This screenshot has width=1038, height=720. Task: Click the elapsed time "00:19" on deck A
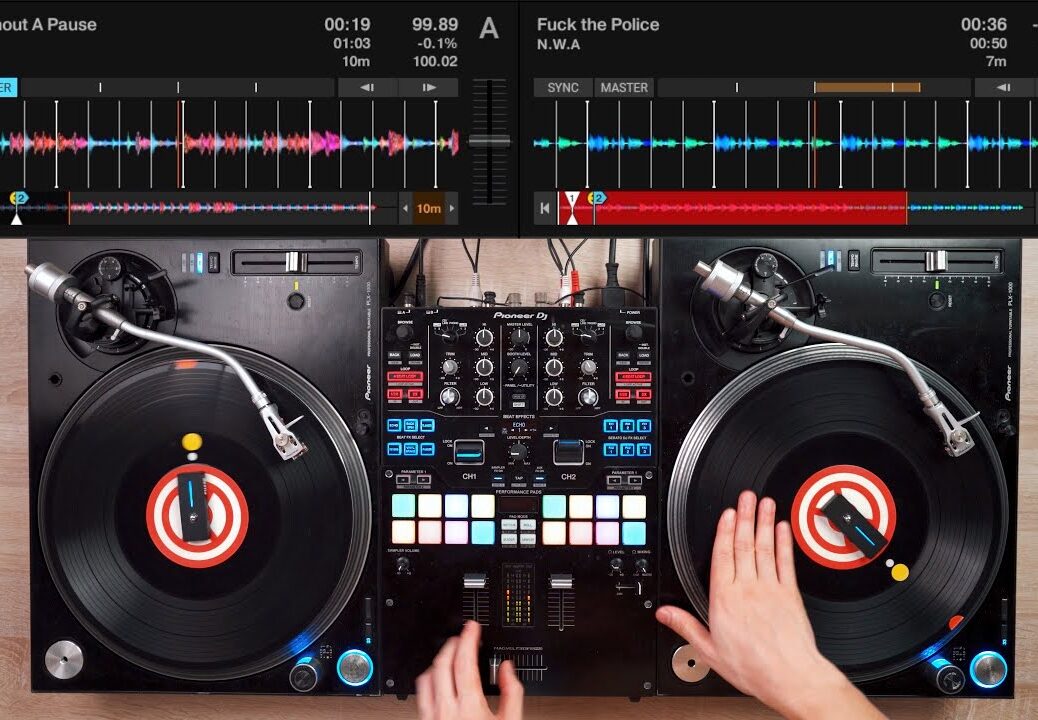click(347, 24)
